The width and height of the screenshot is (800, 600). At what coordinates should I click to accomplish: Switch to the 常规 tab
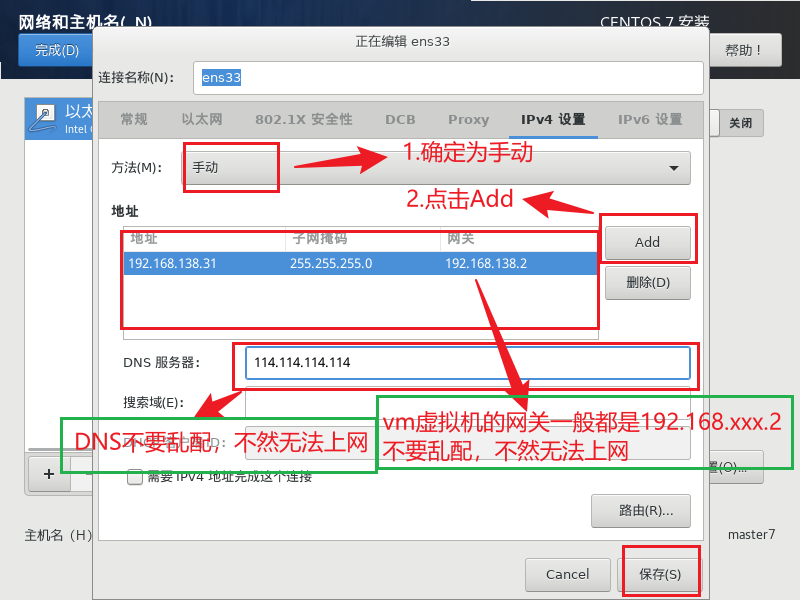[x=133, y=119]
